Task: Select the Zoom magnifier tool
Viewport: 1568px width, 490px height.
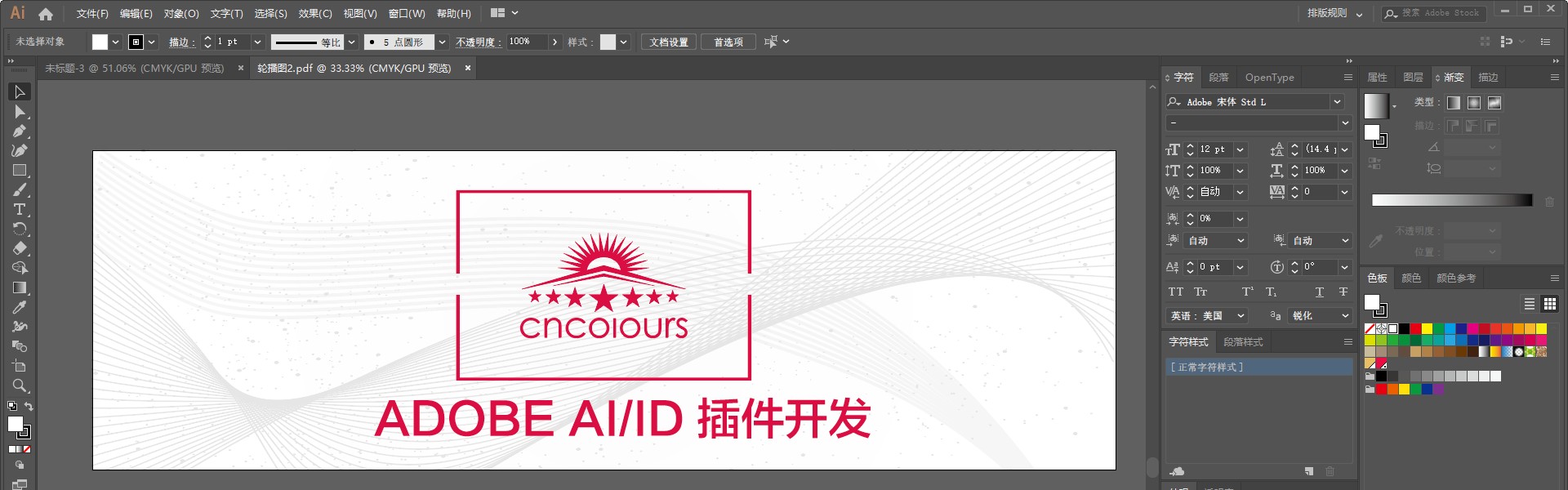Action: [20, 385]
